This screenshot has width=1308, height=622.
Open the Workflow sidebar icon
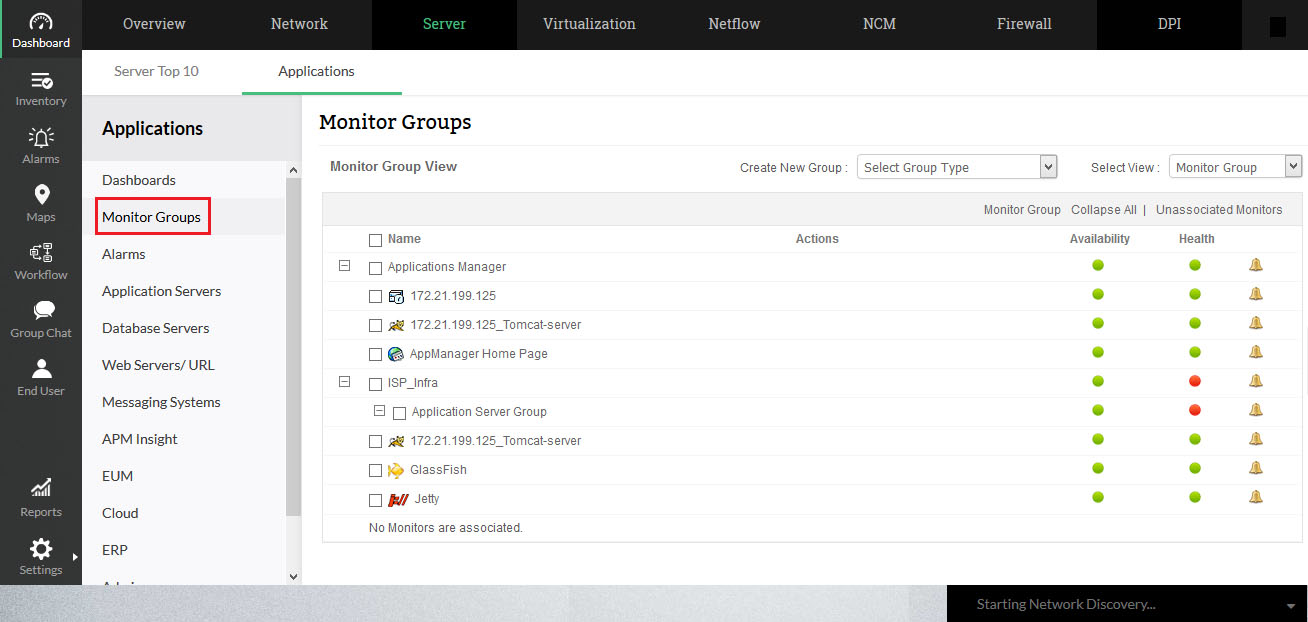tap(41, 253)
